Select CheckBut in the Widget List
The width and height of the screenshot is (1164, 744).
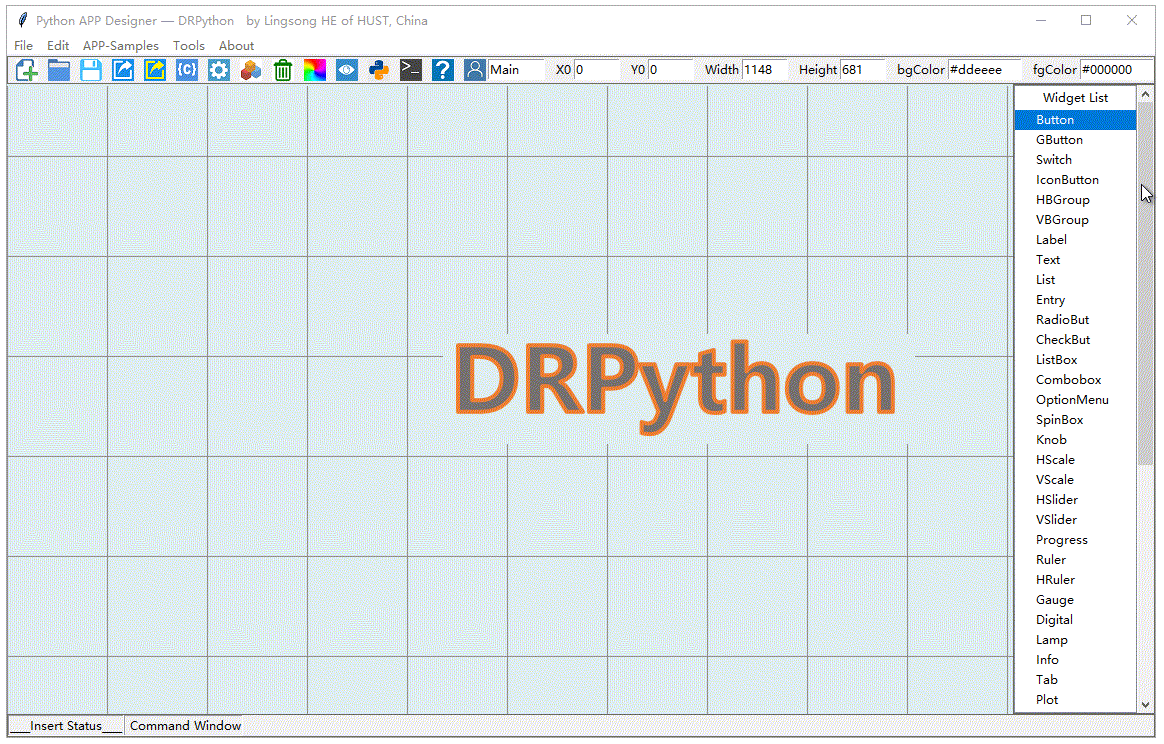[x=1075, y=340]
